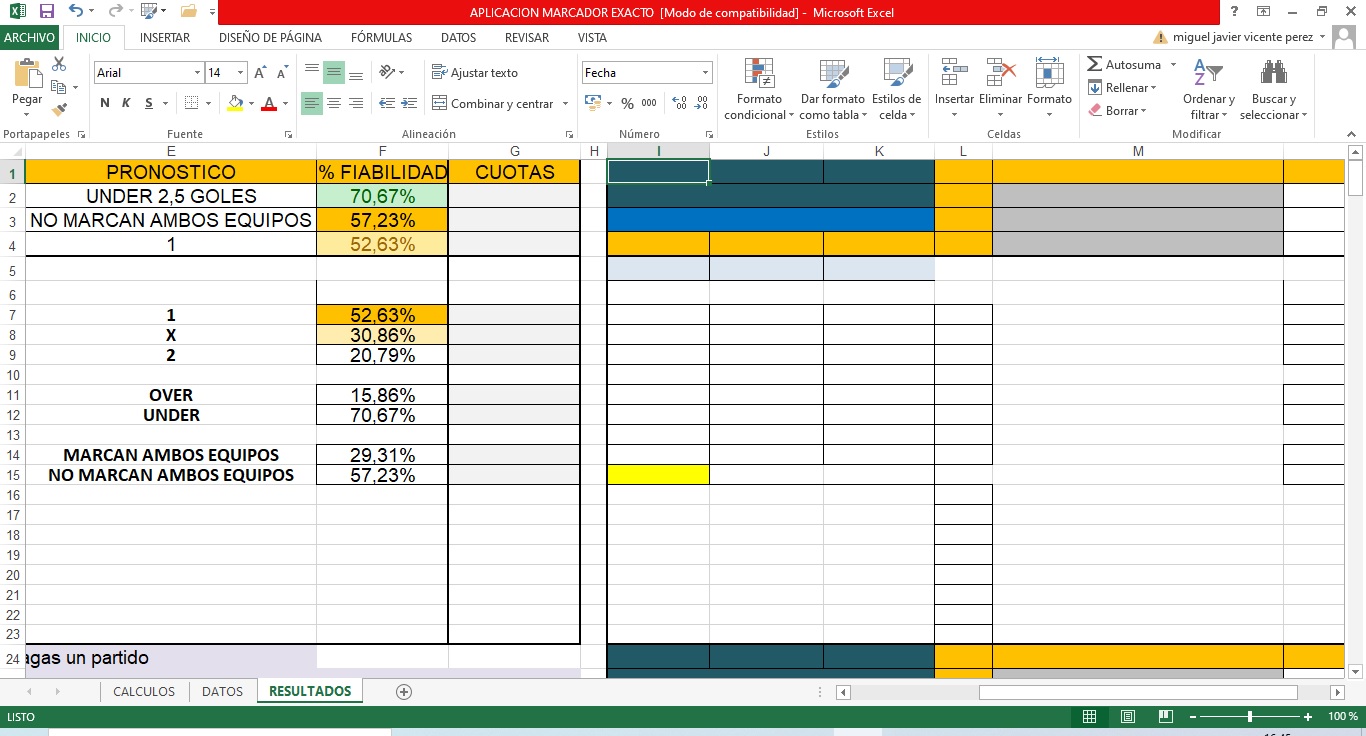The height and width of the screenshot is (736, 1366).
Task: Click the Save icon in quick access toolbar
Action: [x=46, y=12]
